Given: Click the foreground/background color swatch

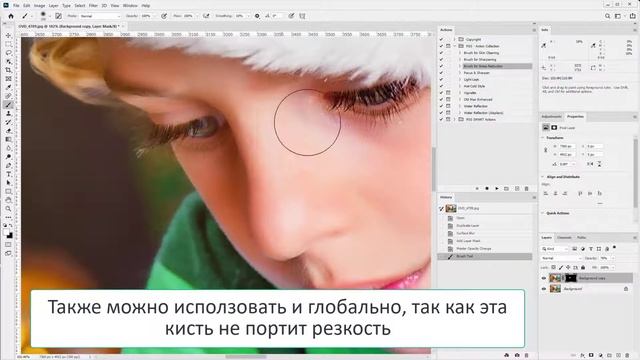Looking at the screenshot, I should coord(8,234).
